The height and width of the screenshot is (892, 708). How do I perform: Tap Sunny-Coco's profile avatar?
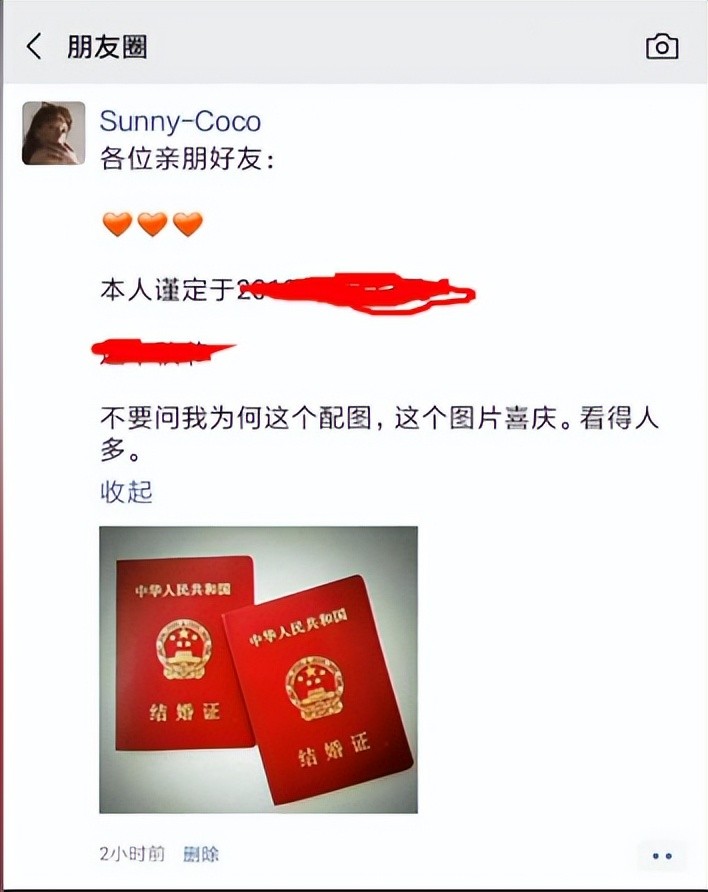click(53, 134)
